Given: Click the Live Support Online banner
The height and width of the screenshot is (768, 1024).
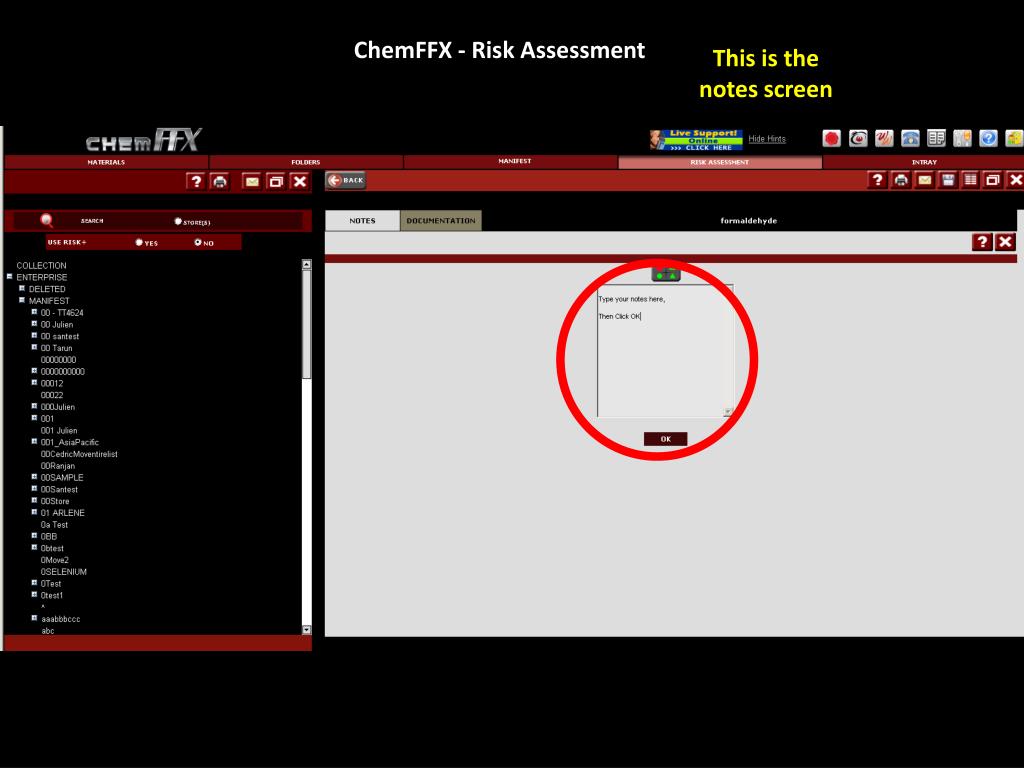Looking at the screenshot, I should pos(696,140).
